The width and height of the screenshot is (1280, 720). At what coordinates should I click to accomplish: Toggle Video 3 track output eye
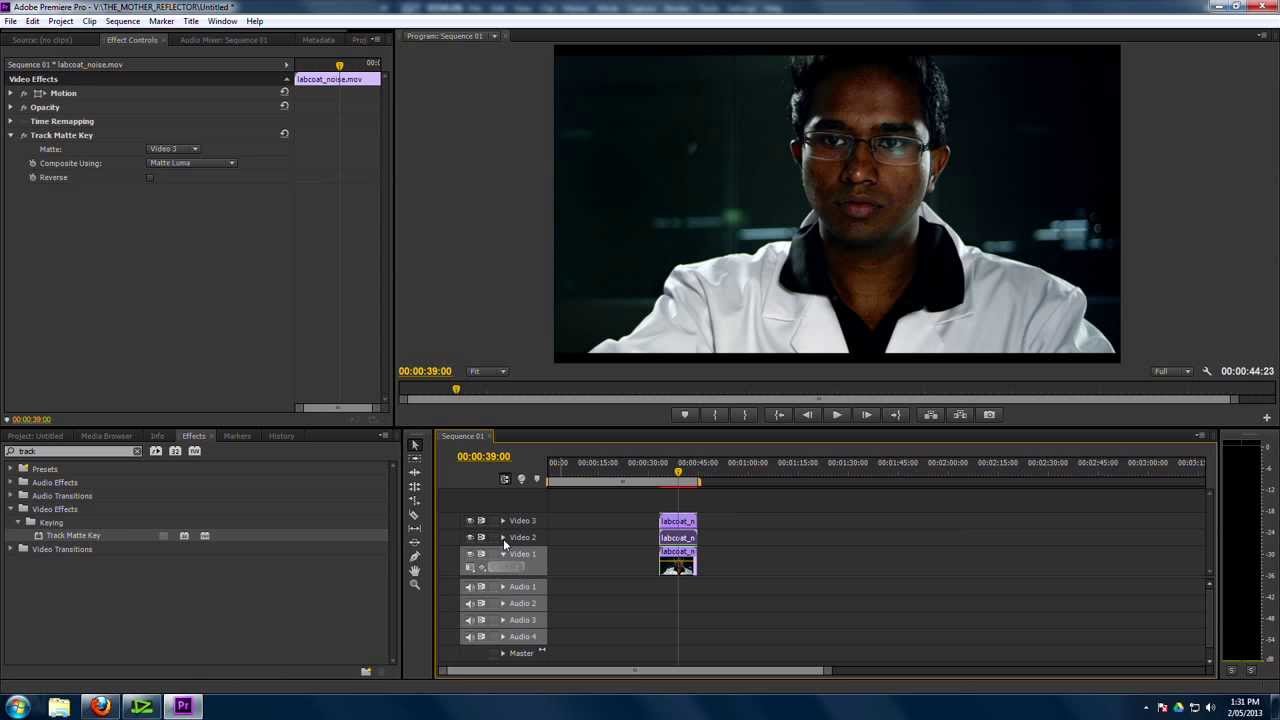(x=470, y=521)
